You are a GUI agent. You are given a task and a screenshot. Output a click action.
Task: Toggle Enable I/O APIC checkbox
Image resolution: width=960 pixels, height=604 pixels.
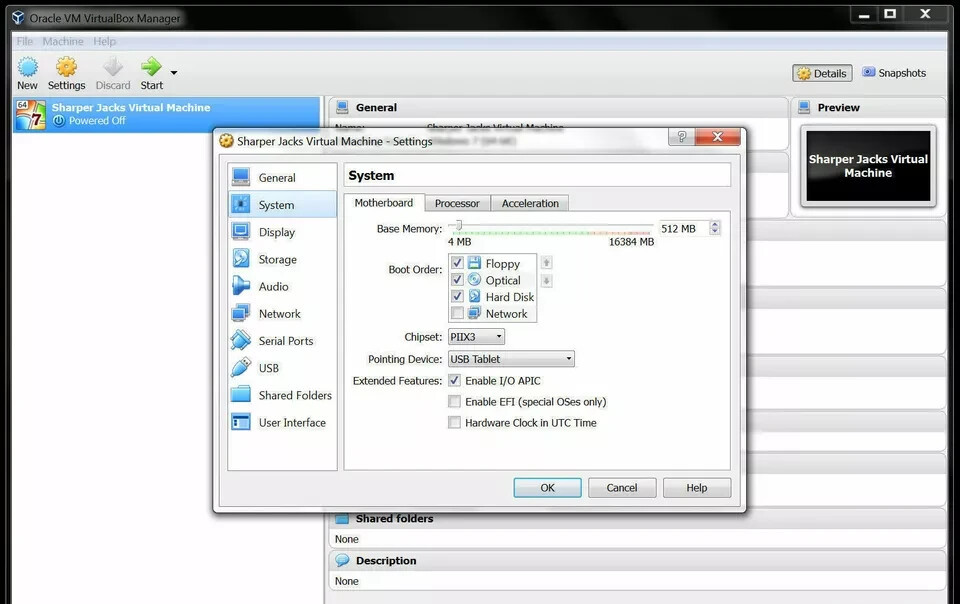(x=454, y=381)
